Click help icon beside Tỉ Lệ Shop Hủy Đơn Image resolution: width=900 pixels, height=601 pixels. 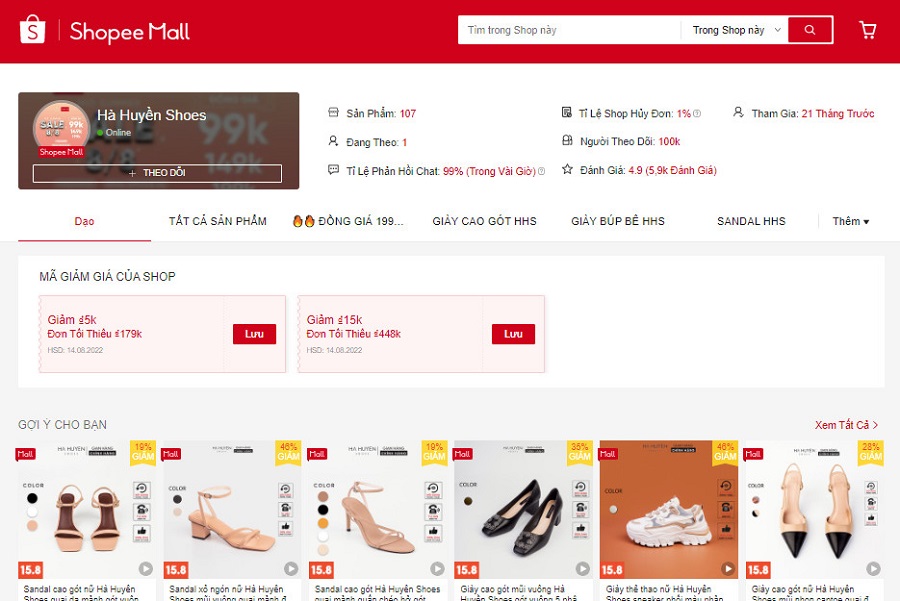(x=697, y=114)
